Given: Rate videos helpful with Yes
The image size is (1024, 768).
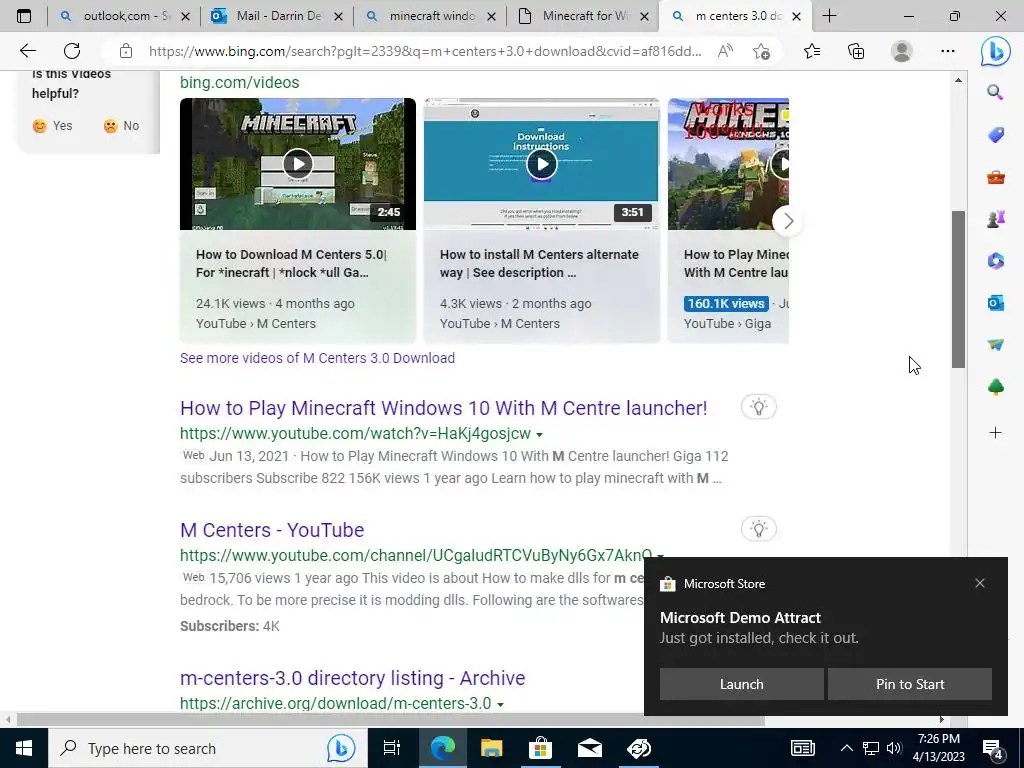Looking at the screenshot, I should 52,125.
